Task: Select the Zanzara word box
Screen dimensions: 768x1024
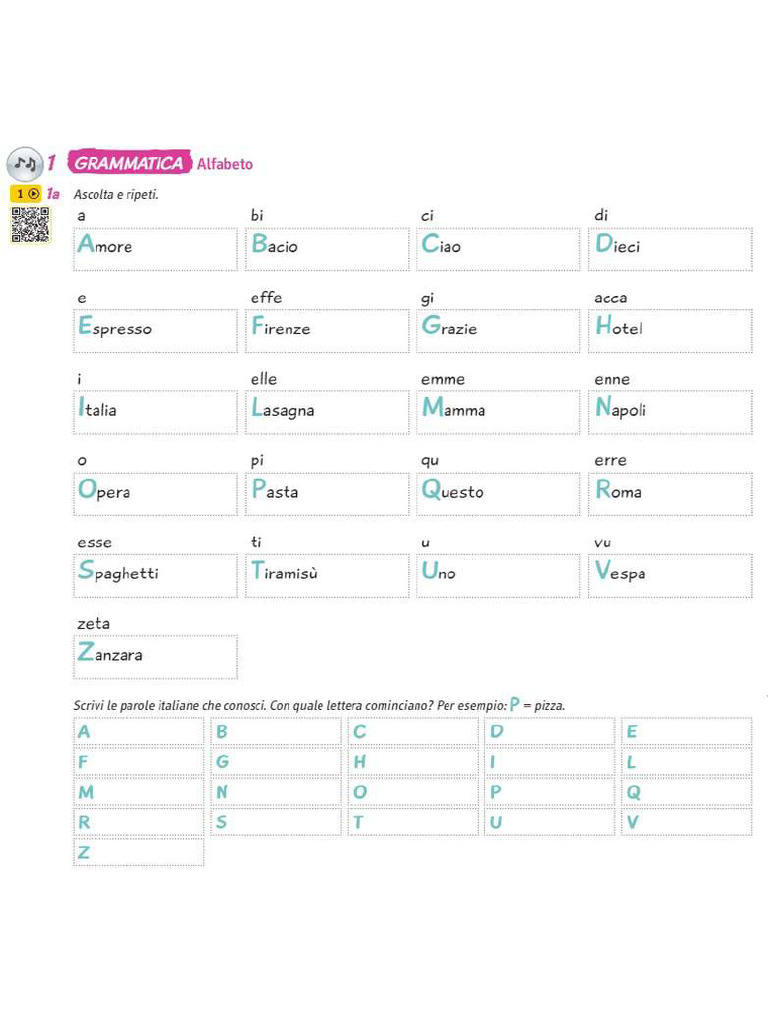Action: (155, 657)
